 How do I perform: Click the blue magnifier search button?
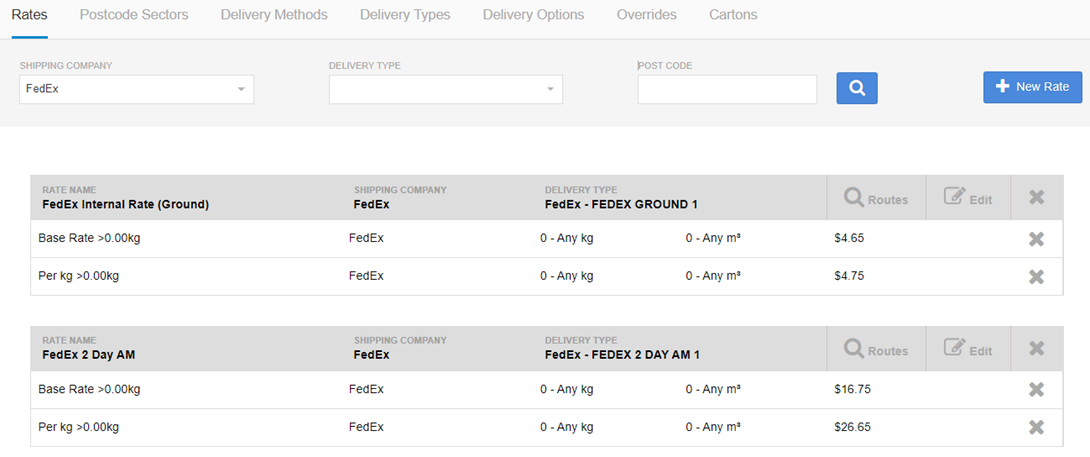(857, 88)
